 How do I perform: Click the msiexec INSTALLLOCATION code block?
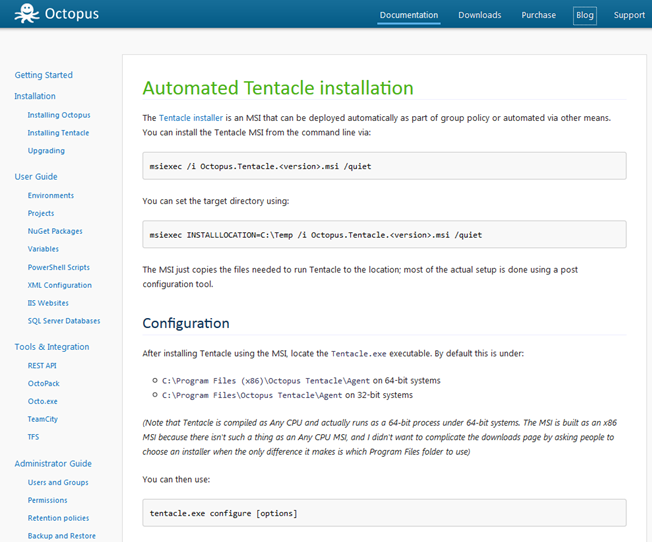click(x=384, y=235)
